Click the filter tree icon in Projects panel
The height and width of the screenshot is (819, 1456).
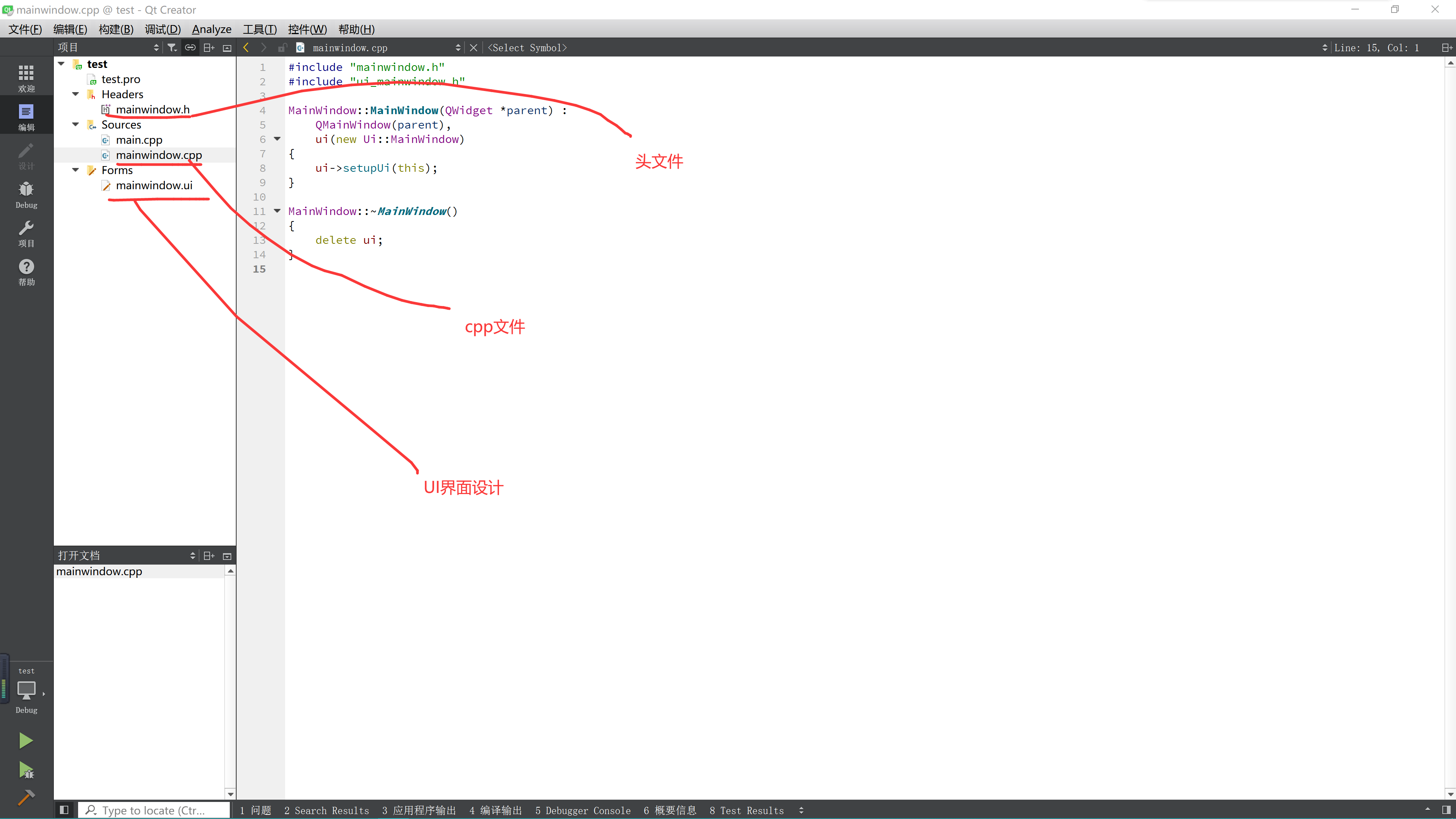172,47
